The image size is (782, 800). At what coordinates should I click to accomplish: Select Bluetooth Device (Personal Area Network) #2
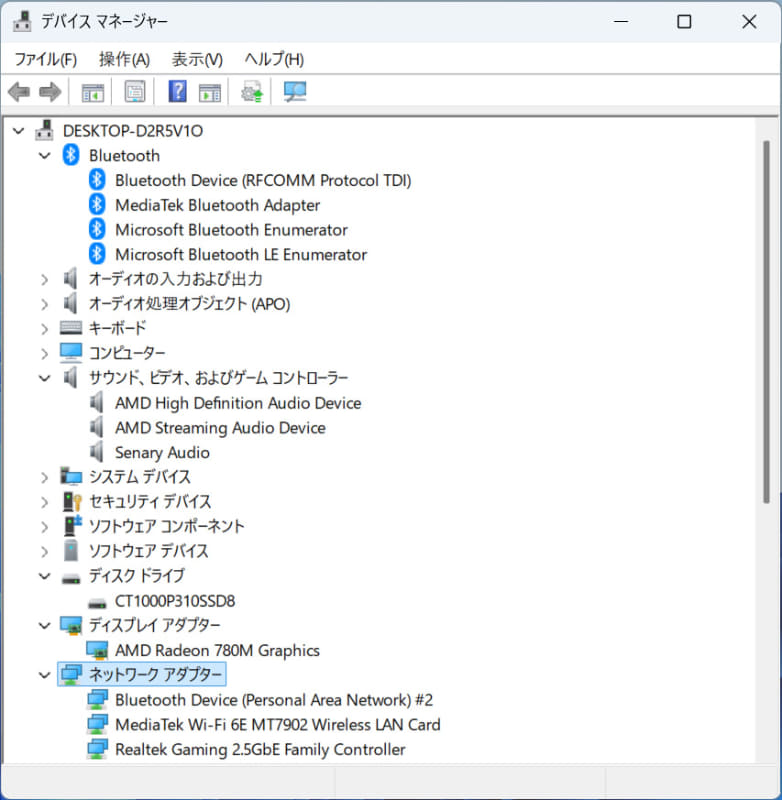click(274, 699)
